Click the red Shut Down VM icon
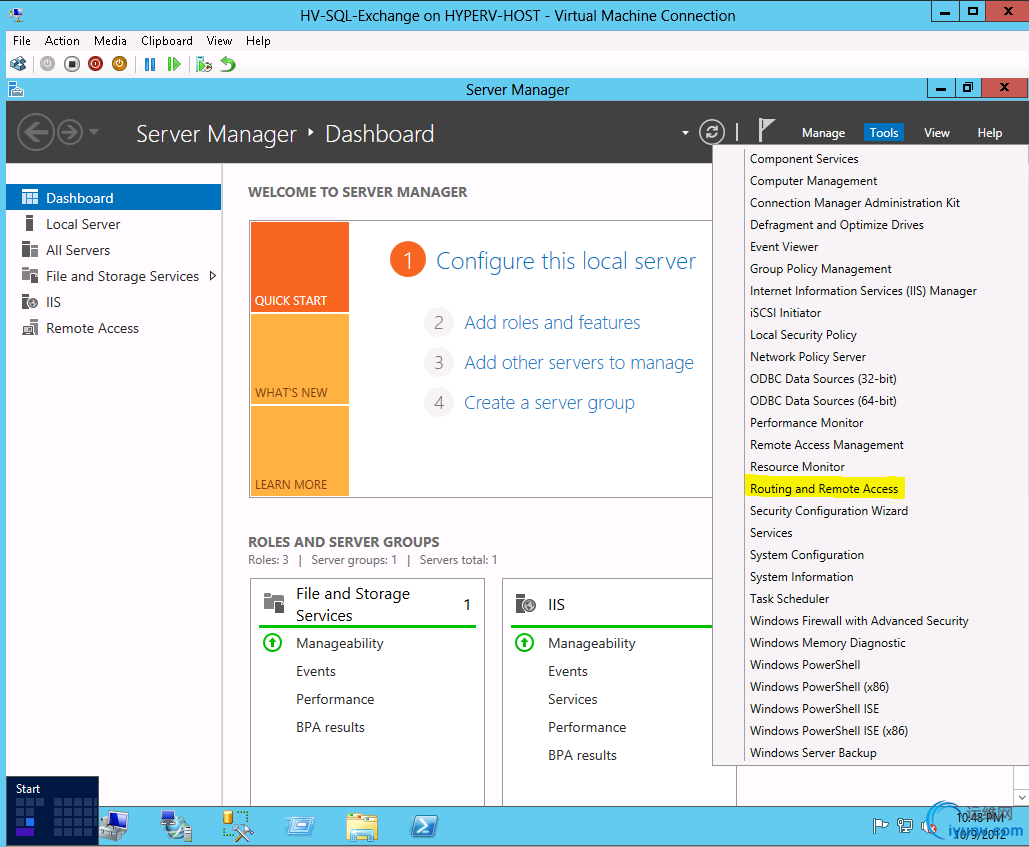1029x847 pixels. coord(96,64)
